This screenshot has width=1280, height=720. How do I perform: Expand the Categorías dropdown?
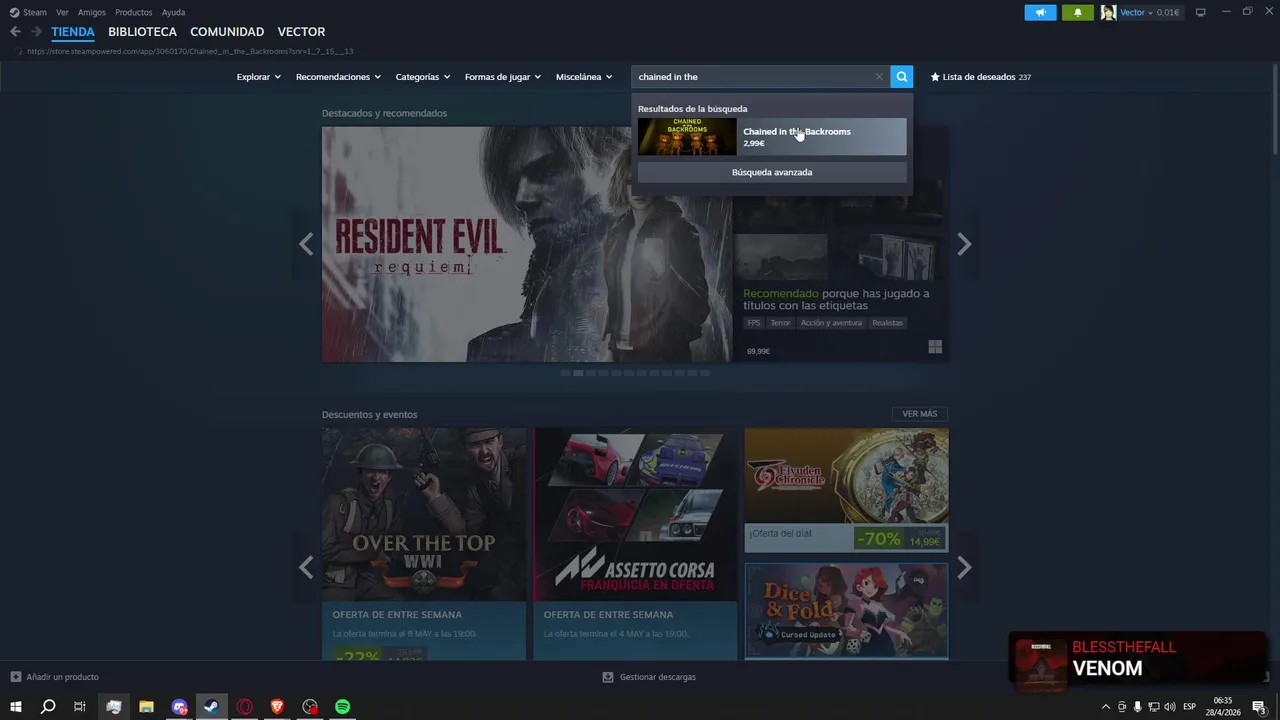[423, 77]
